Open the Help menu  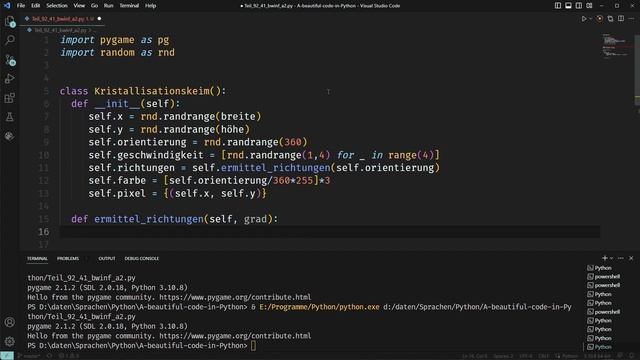(x=151, y=6)
